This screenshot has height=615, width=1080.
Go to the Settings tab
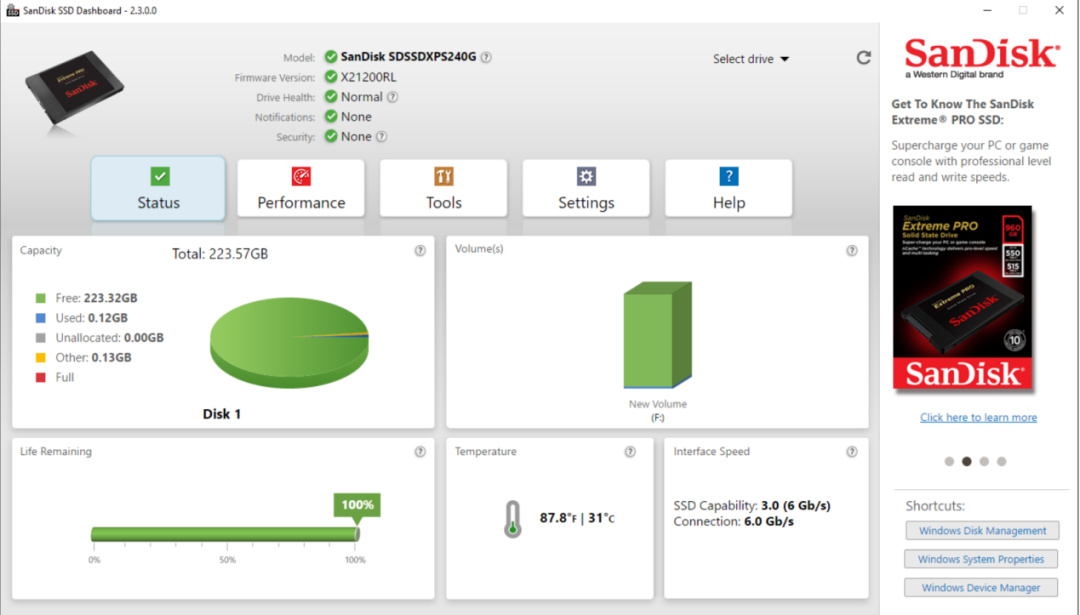(x=586, y=188)
